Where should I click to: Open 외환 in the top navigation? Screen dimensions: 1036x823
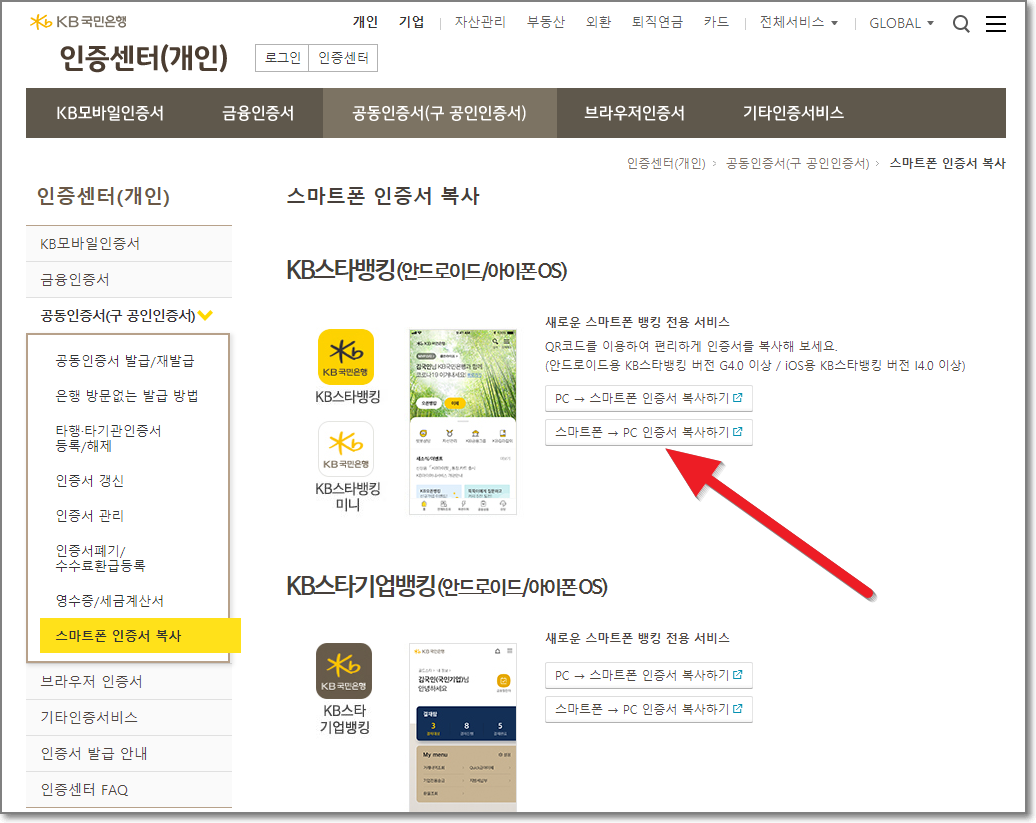pos(598,22)
